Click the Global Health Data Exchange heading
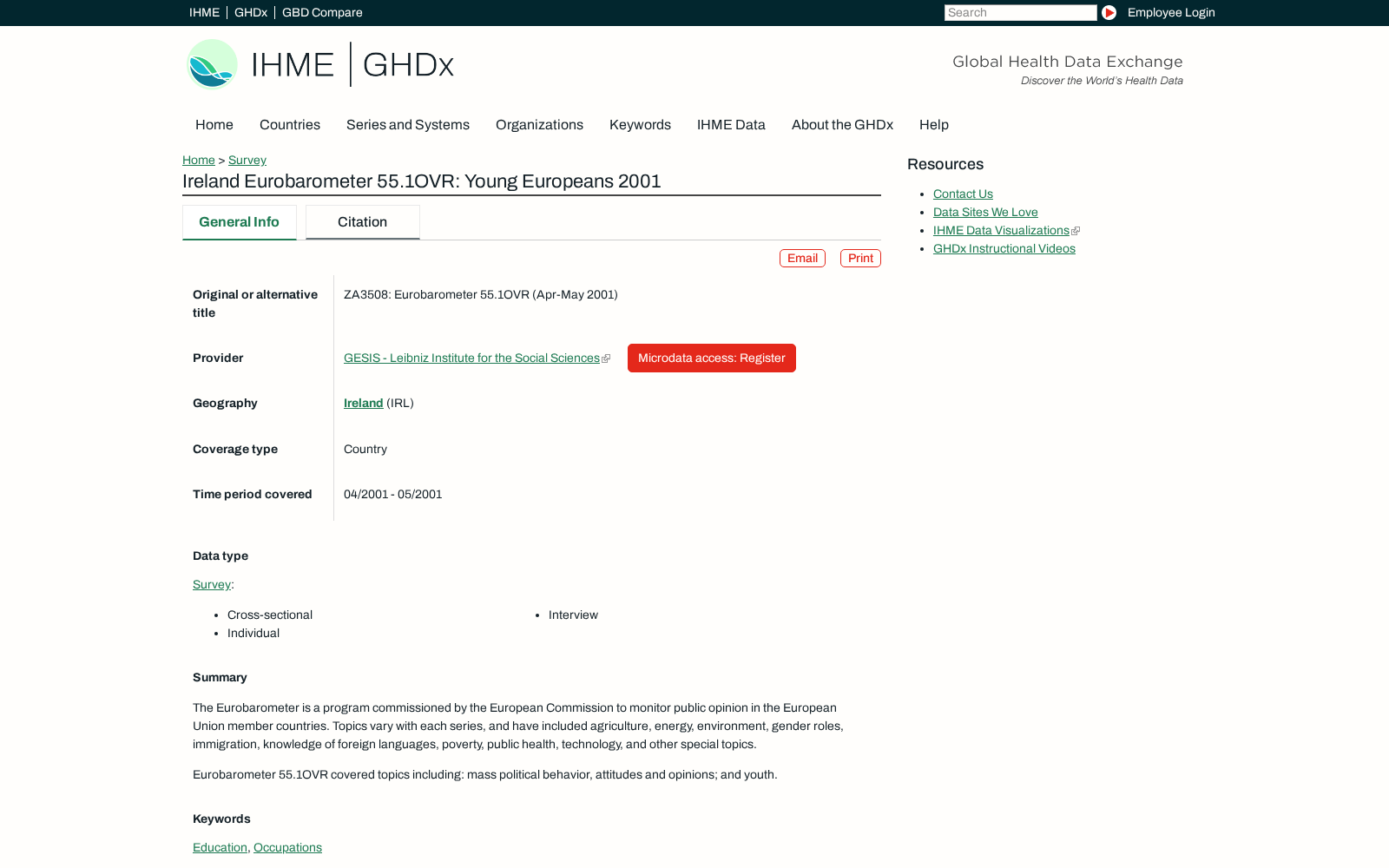Viewport: 1389px width, 868px height. 1068,62
